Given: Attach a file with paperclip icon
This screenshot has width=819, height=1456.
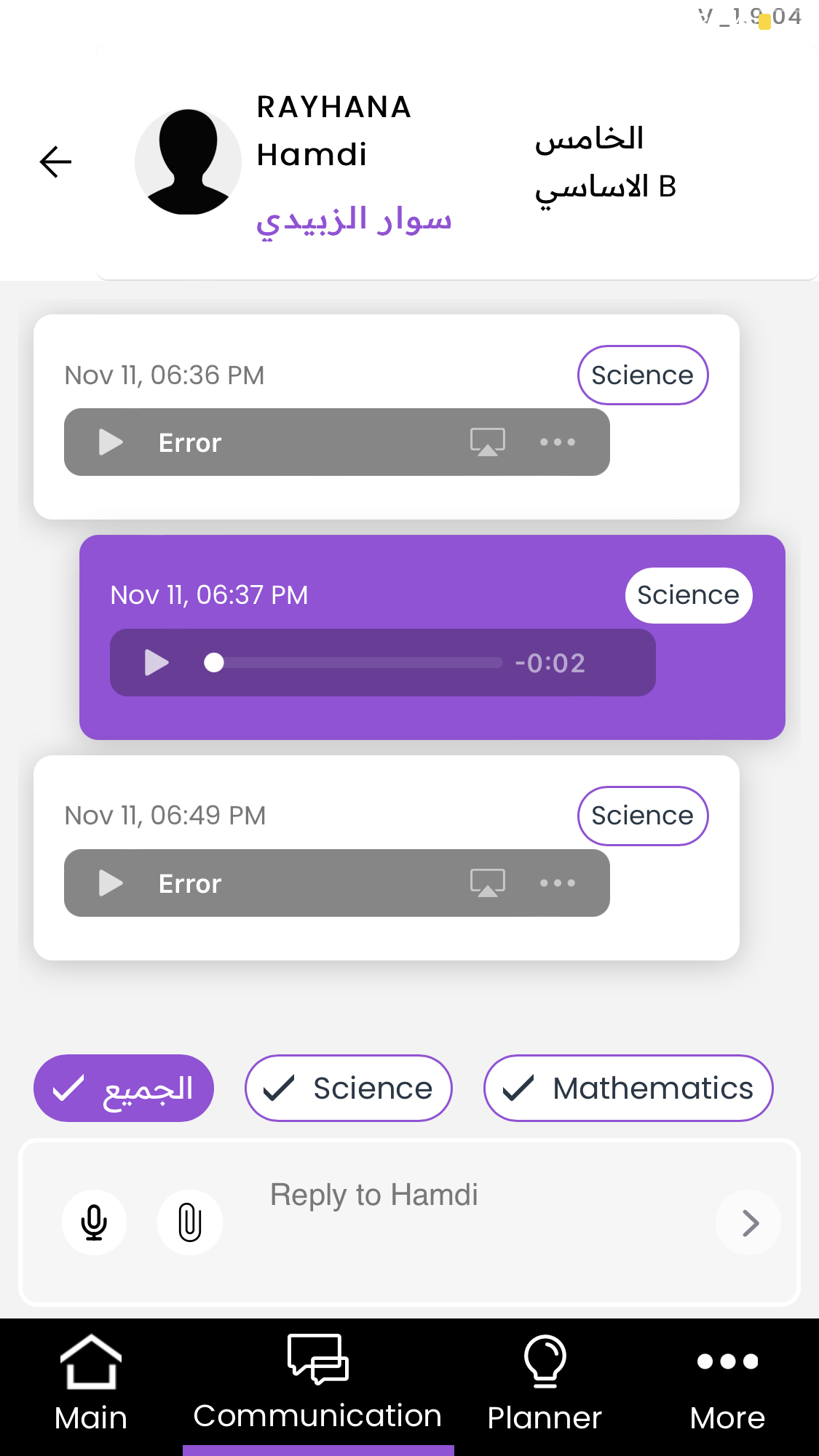Looking at the screenshot, I should click(x=189, y=1222).
